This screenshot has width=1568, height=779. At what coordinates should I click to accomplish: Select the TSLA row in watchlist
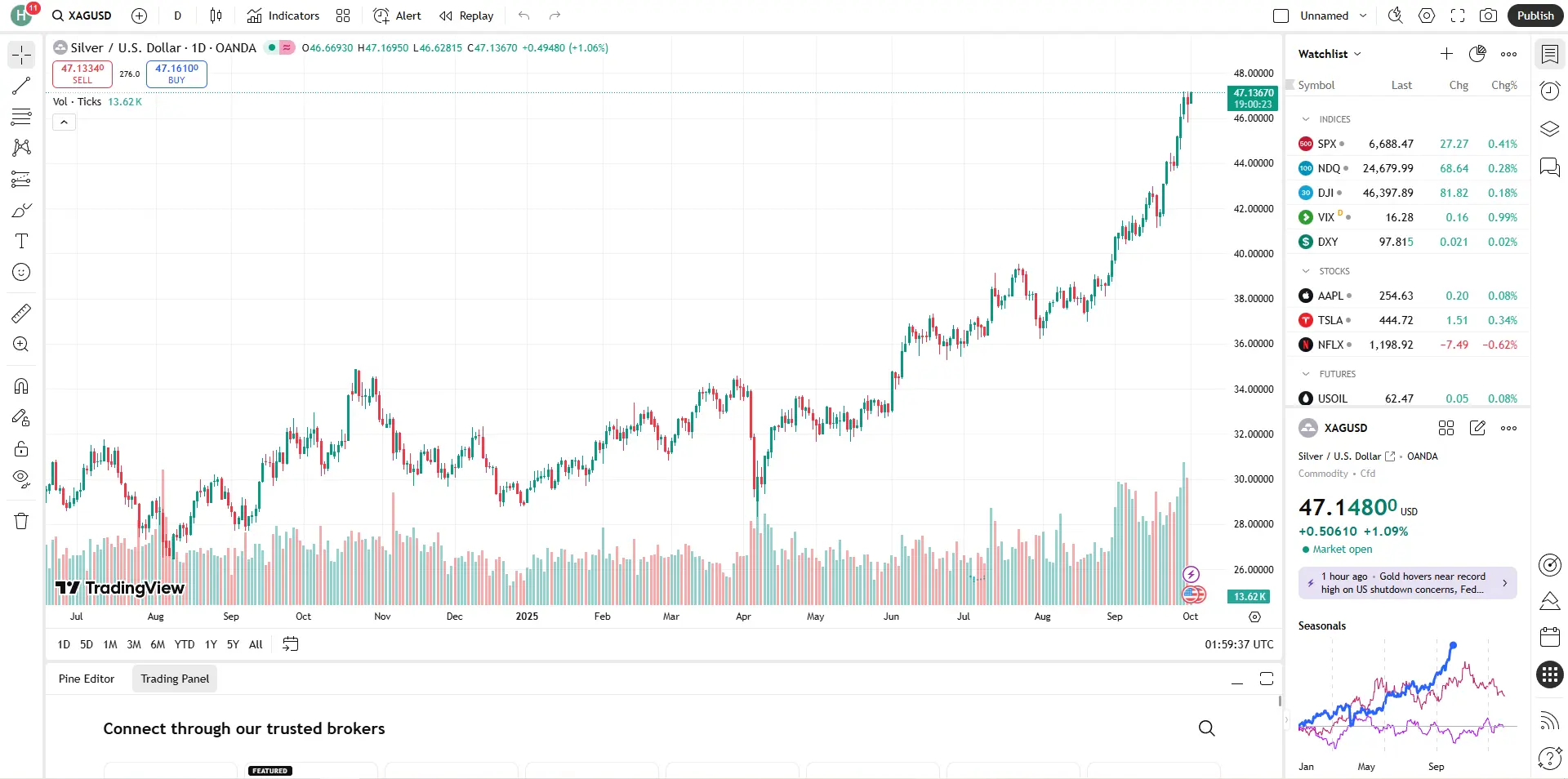click(x=1407, y=320)
